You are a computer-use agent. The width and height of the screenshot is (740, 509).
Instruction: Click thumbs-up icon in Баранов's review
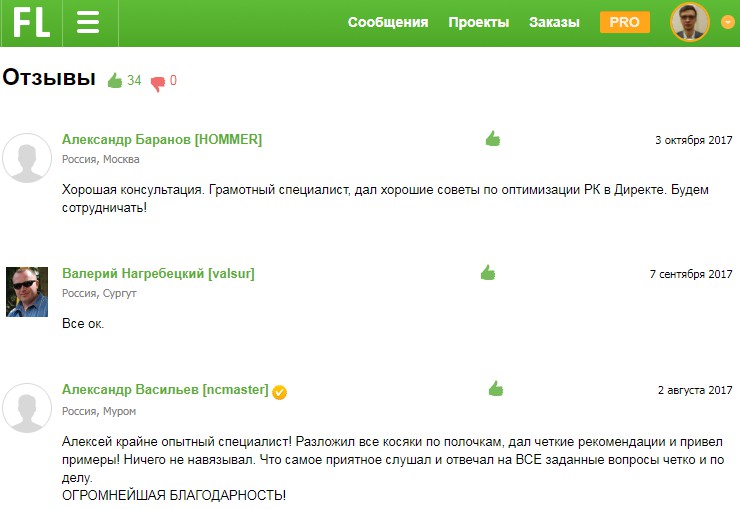pyautogui.click(x=493, y=139)
